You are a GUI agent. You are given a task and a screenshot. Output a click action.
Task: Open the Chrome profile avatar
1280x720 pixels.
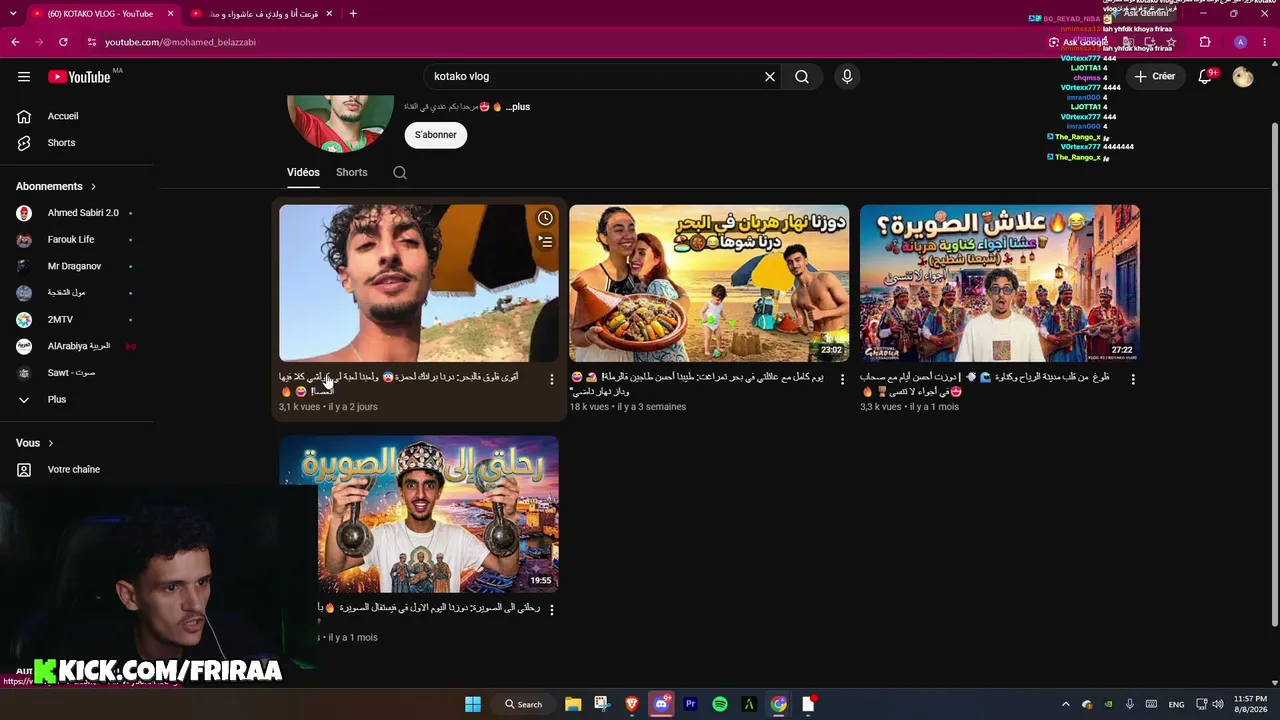pyautogui.click(x=1240, y=42)
